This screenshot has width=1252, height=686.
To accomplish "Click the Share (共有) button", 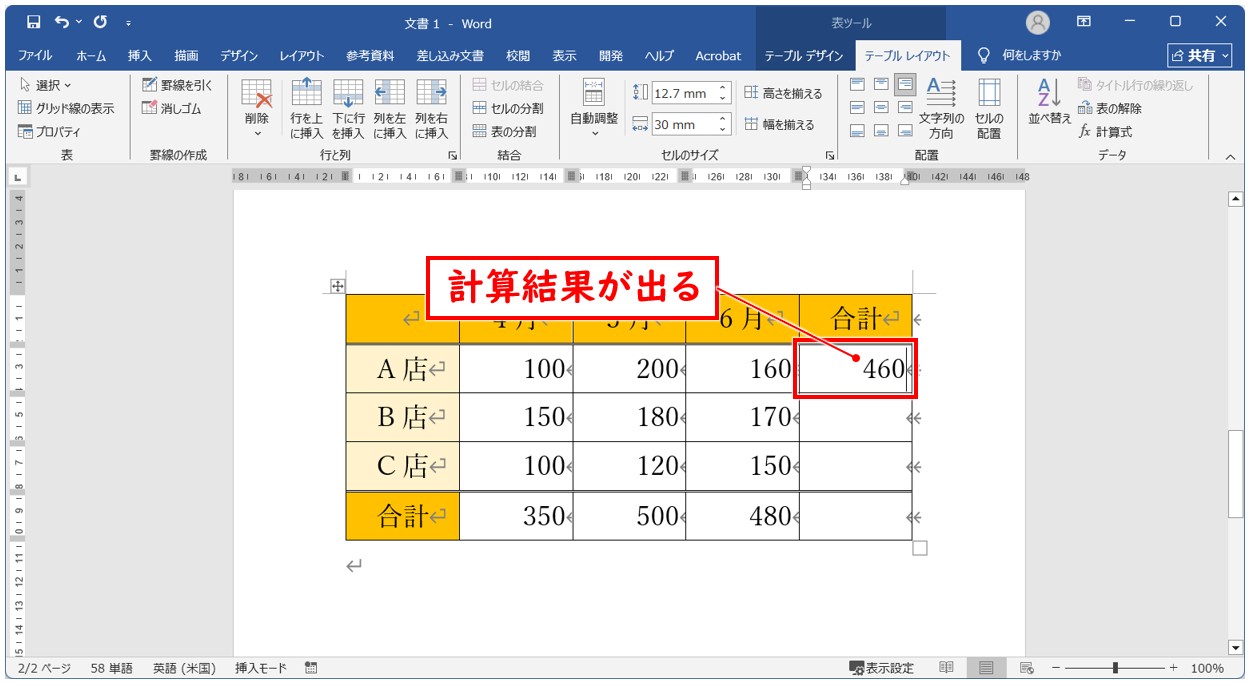I will tap(1199, 56).
